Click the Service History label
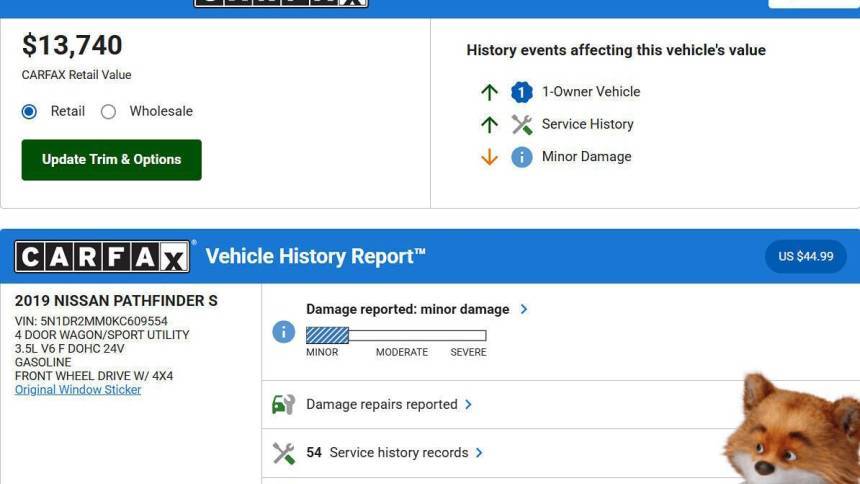The image size is (860, 484). pyautogui.click(x=587, y=124)
